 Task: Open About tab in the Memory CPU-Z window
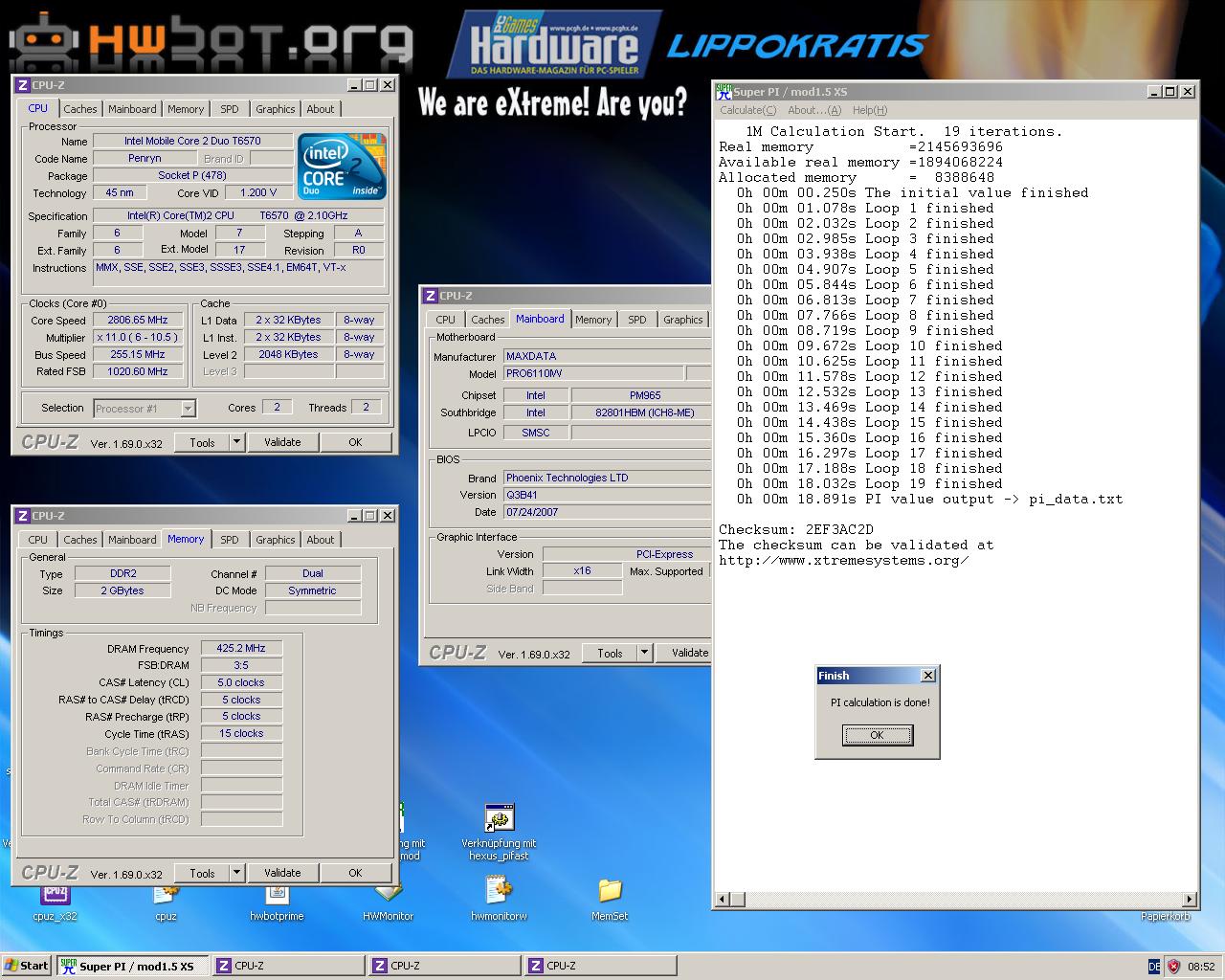point(321,540)
